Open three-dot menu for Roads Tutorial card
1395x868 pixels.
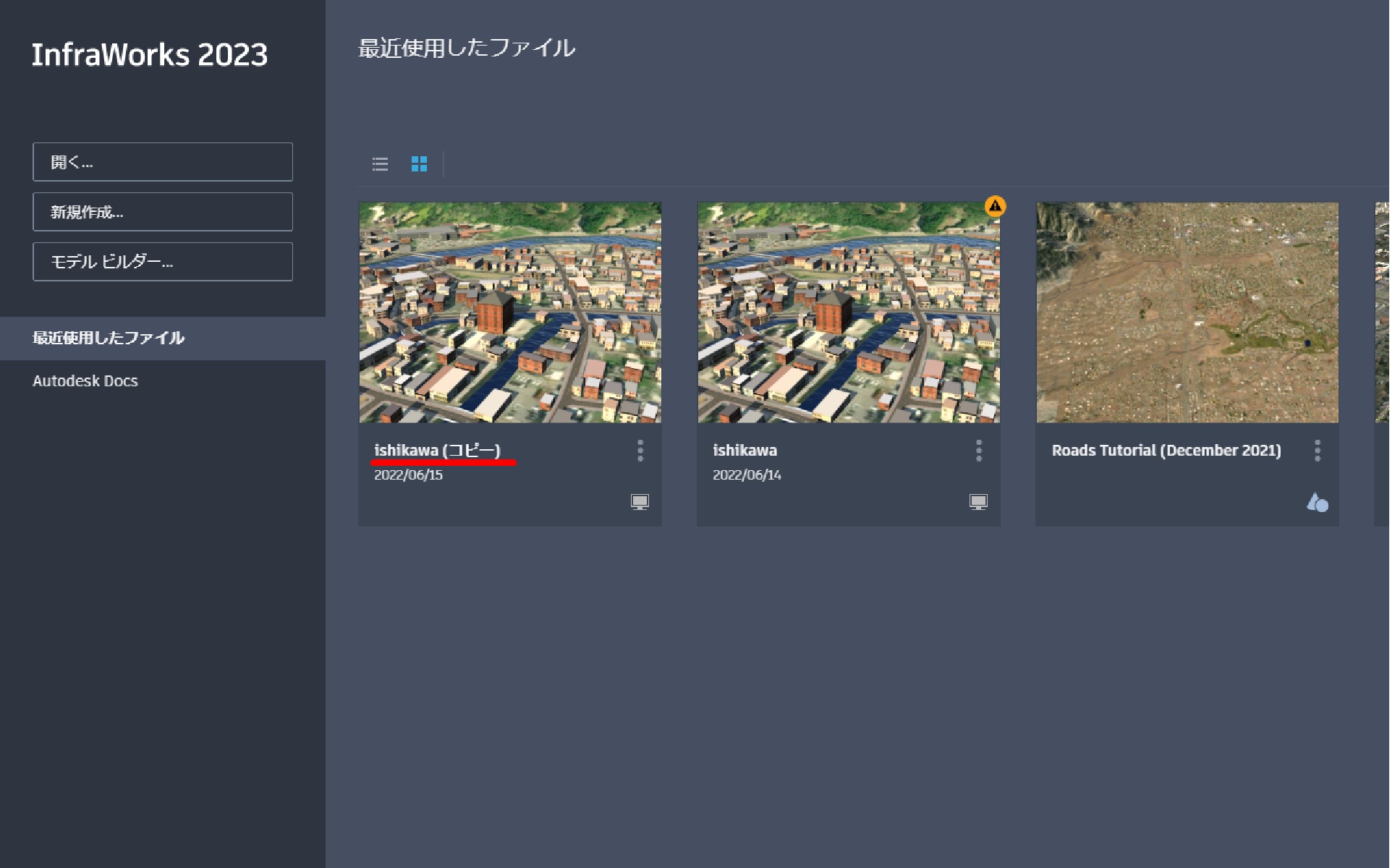pos(1318,451)
